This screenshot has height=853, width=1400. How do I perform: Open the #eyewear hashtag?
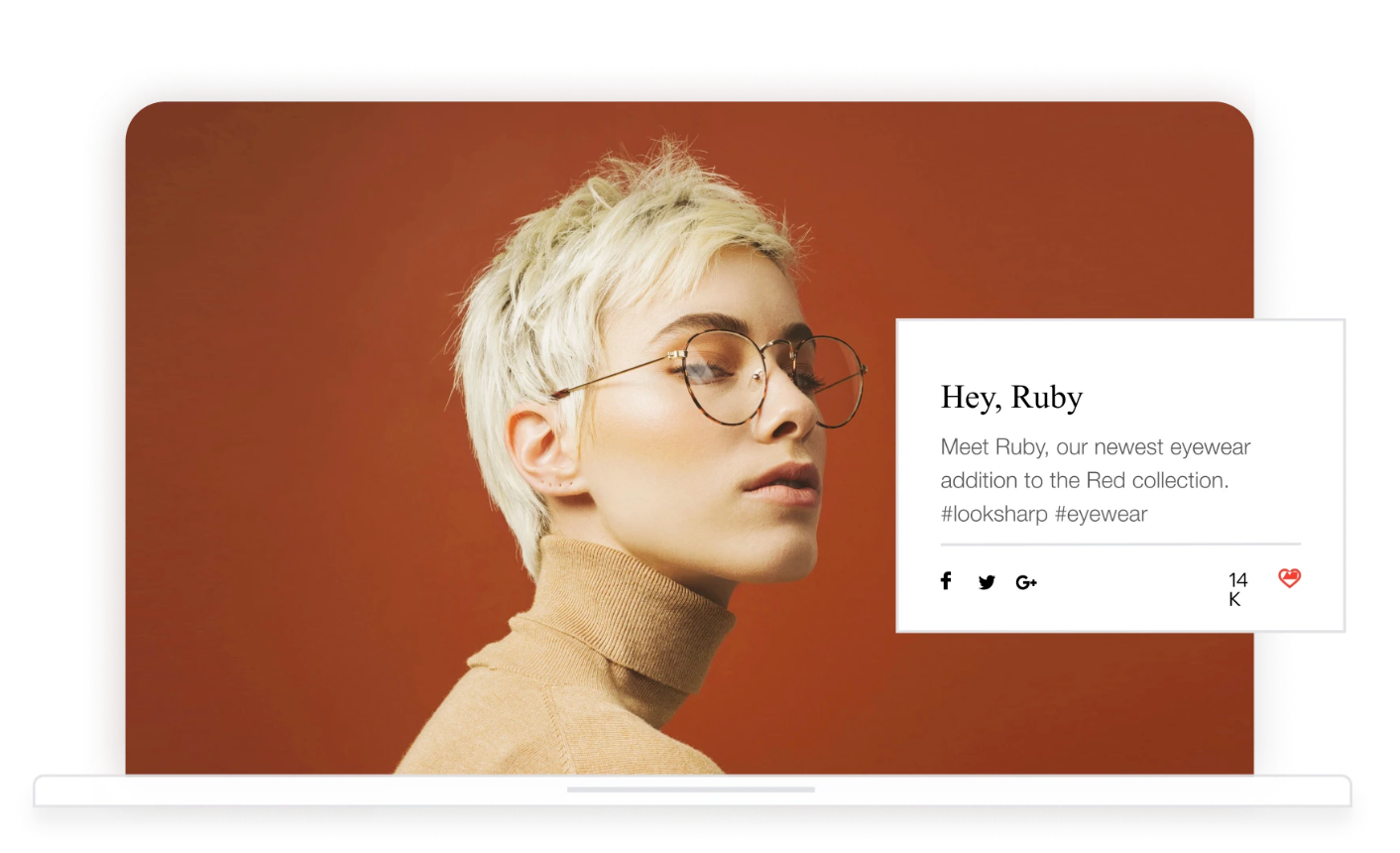coord(1101,514)
